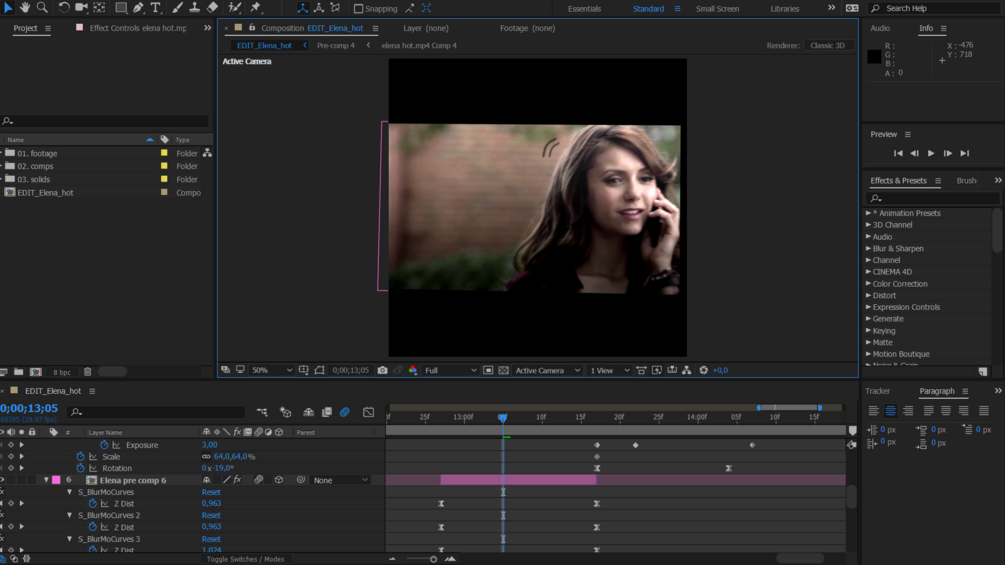Select the Puppet Pin tool
The image size is (1005, 565).
tap(256, 8)
